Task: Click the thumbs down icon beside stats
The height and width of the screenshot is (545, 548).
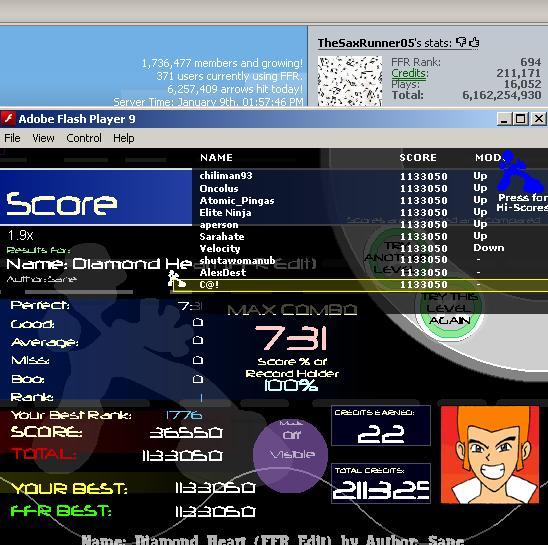Action: [x=461, y=42]
